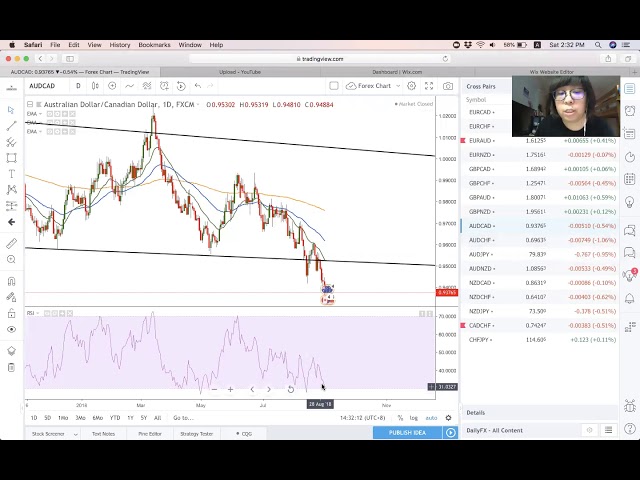Open the candlestick chart style selector

click(x=96, y=86)
